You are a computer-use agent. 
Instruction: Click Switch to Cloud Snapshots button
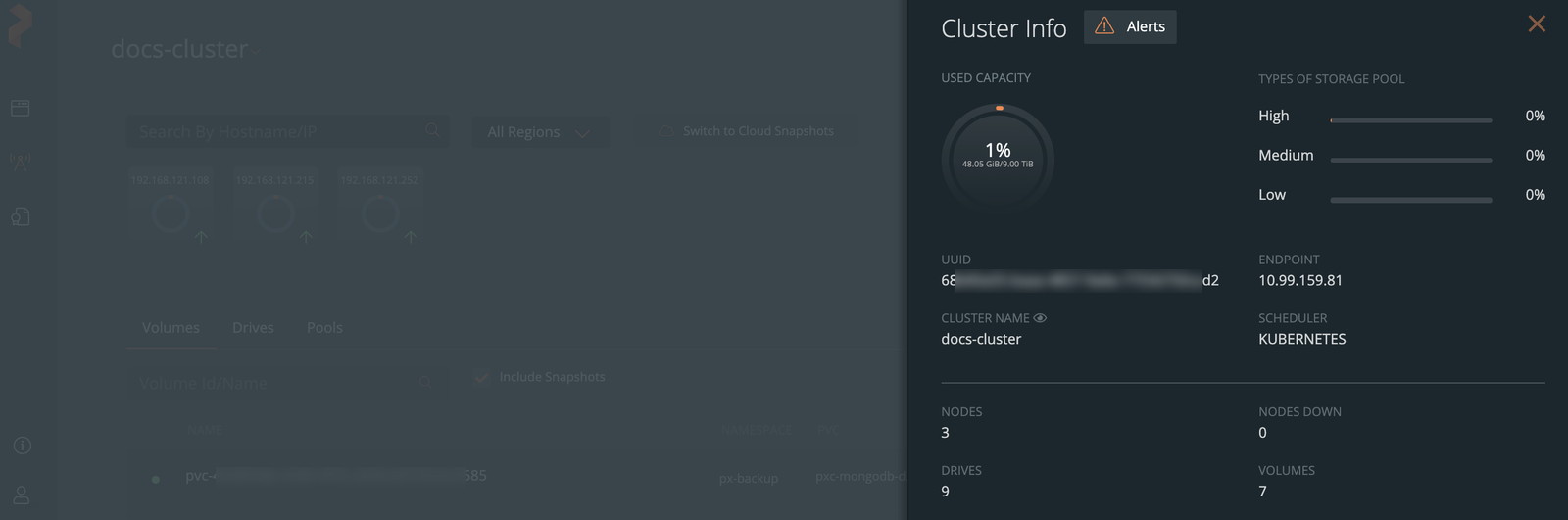[747, 131]
